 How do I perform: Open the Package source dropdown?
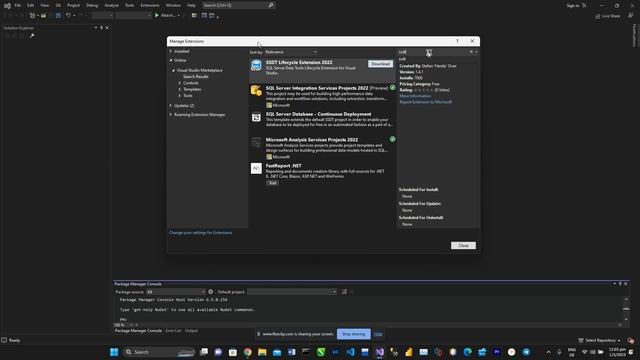pos(176,292)
